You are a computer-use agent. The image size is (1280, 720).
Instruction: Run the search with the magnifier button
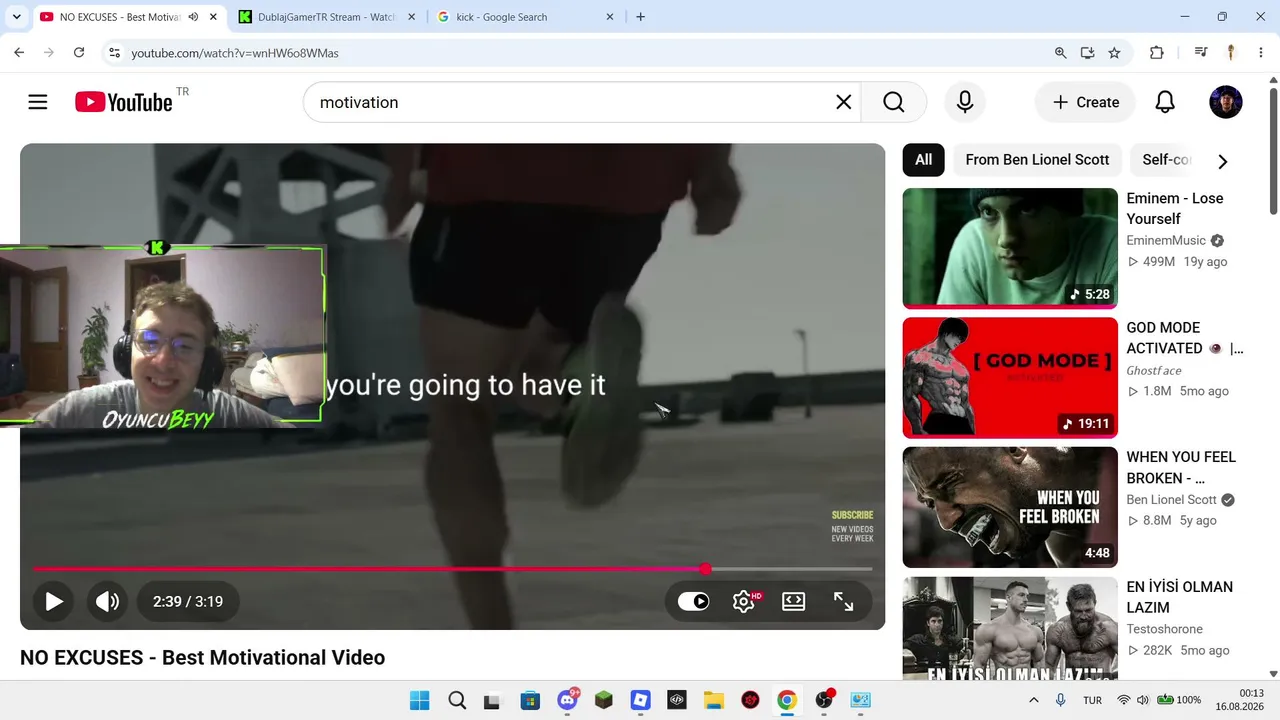click(893, 102)
